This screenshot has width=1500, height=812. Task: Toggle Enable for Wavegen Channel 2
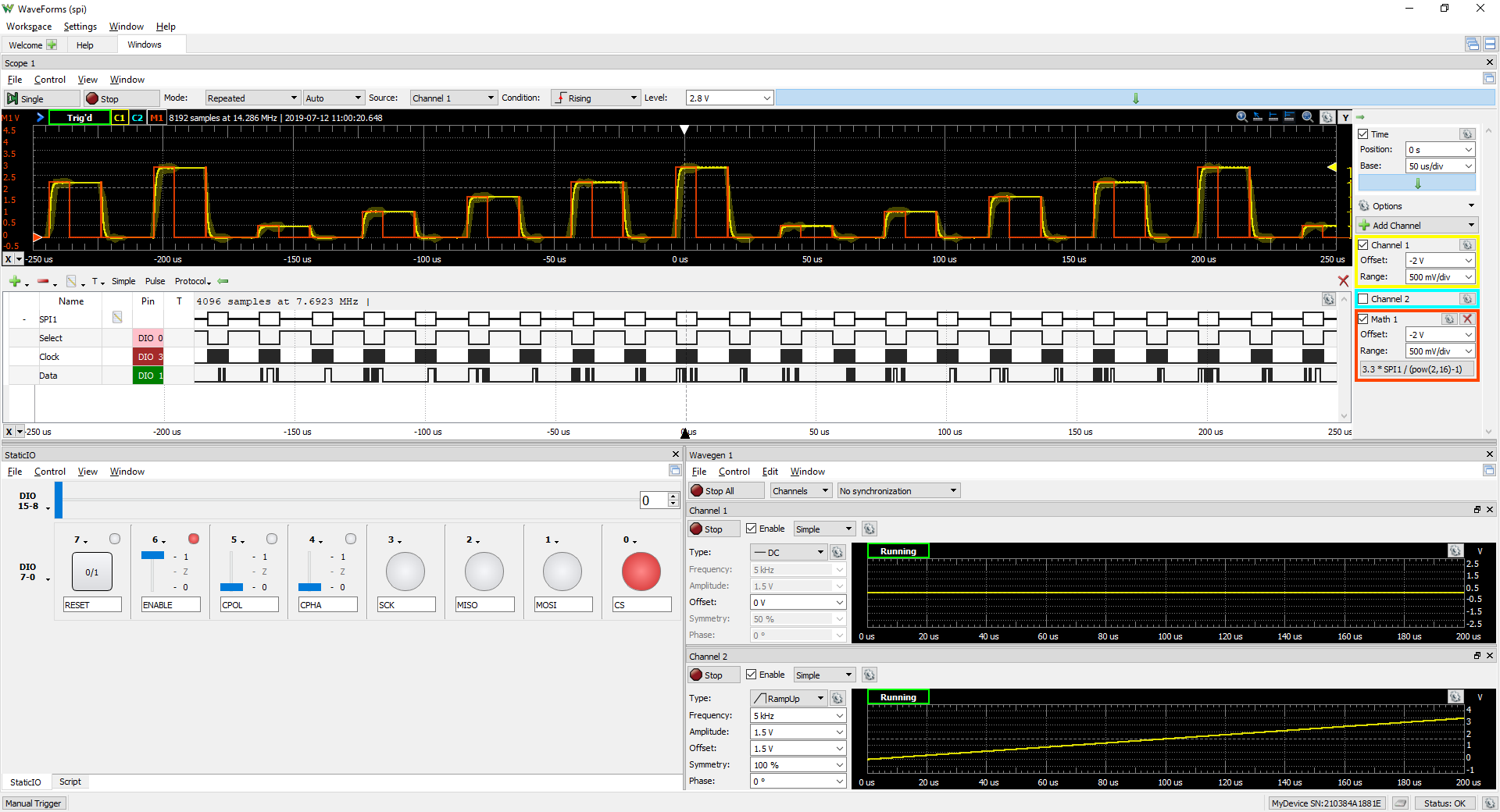point(752,675)
